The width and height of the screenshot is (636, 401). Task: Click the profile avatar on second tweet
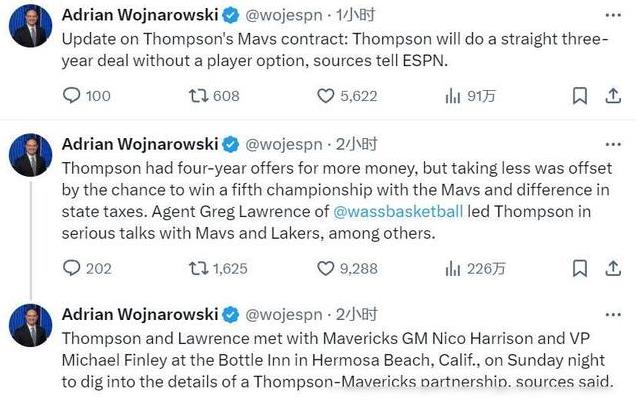[x=30, y=155]
